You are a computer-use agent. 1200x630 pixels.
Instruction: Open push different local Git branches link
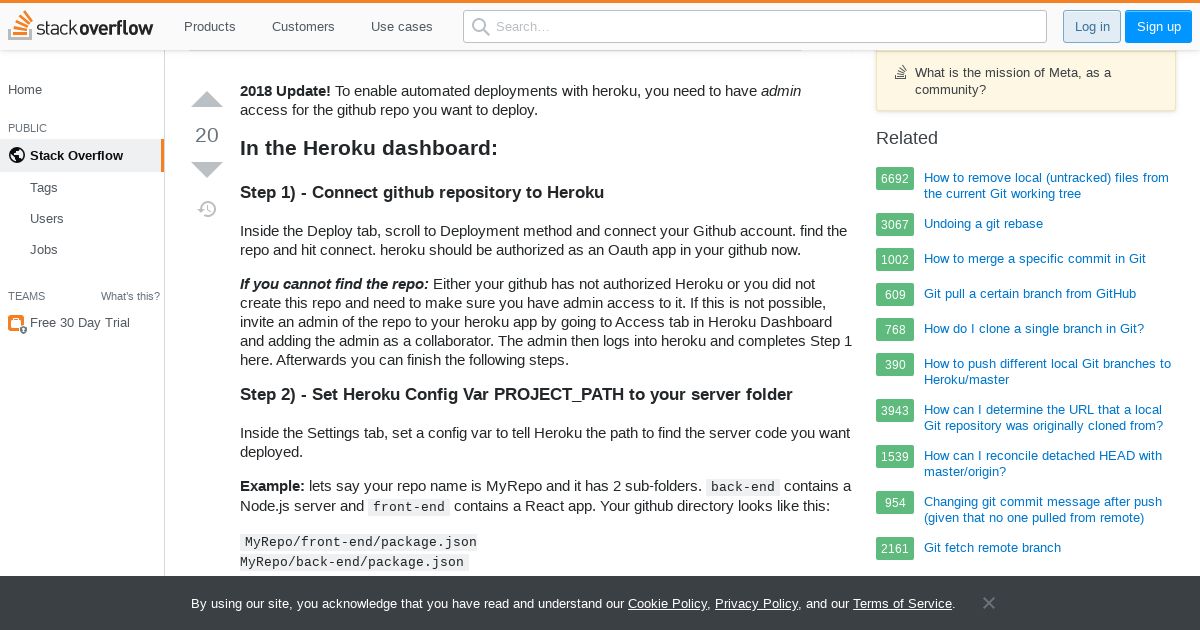pos(1047,371)
